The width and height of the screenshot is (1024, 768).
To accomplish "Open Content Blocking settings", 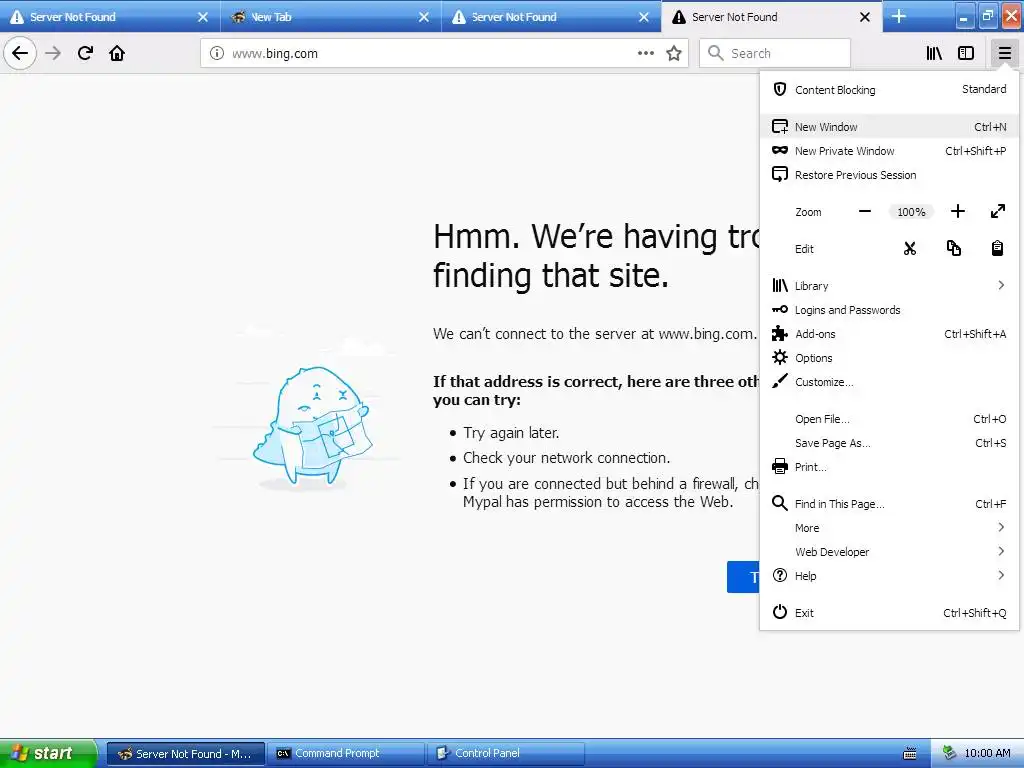I will tap(889, 89).
